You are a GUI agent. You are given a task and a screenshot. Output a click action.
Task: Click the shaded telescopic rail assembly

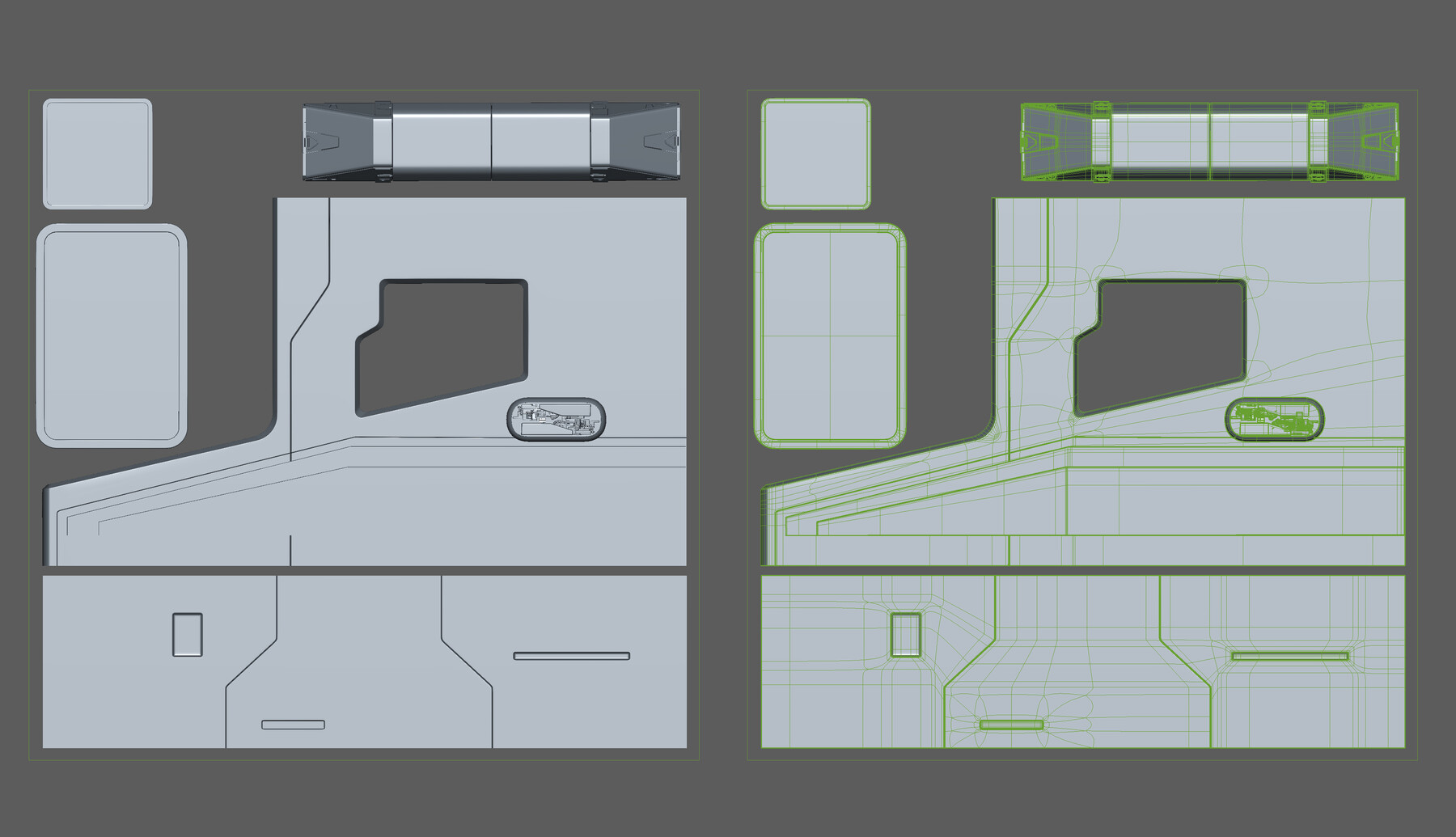(x=488, y=140)
